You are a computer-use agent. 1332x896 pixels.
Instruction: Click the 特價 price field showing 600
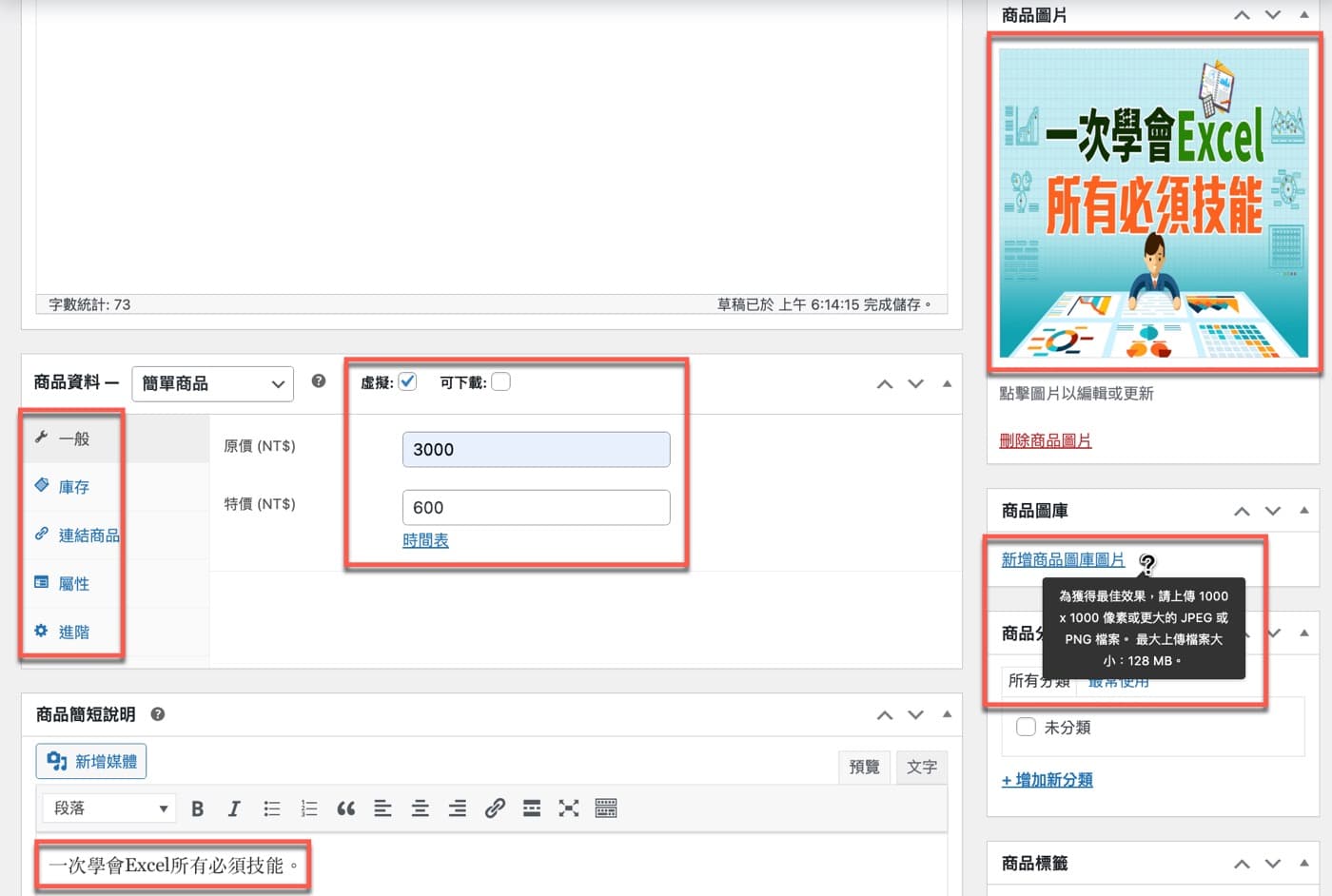(537, 508)
